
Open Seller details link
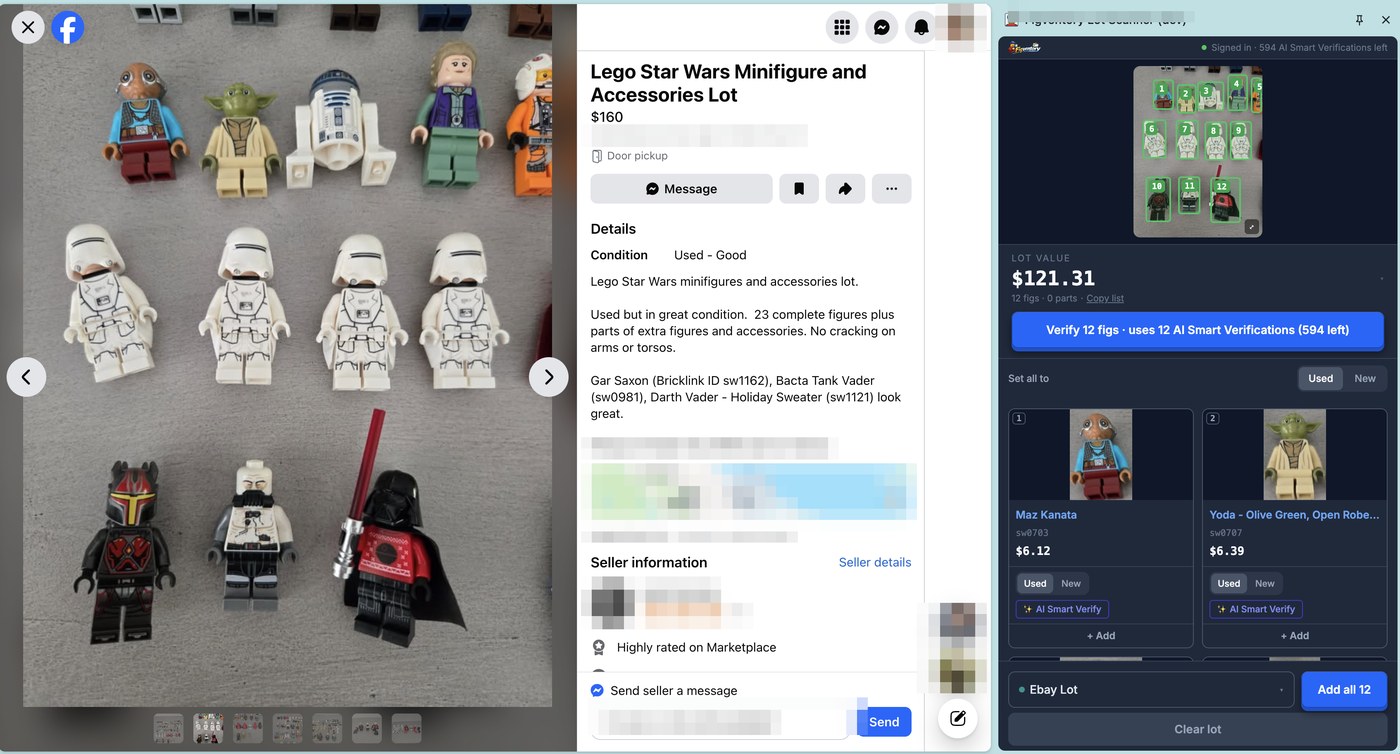coord(875,562)
